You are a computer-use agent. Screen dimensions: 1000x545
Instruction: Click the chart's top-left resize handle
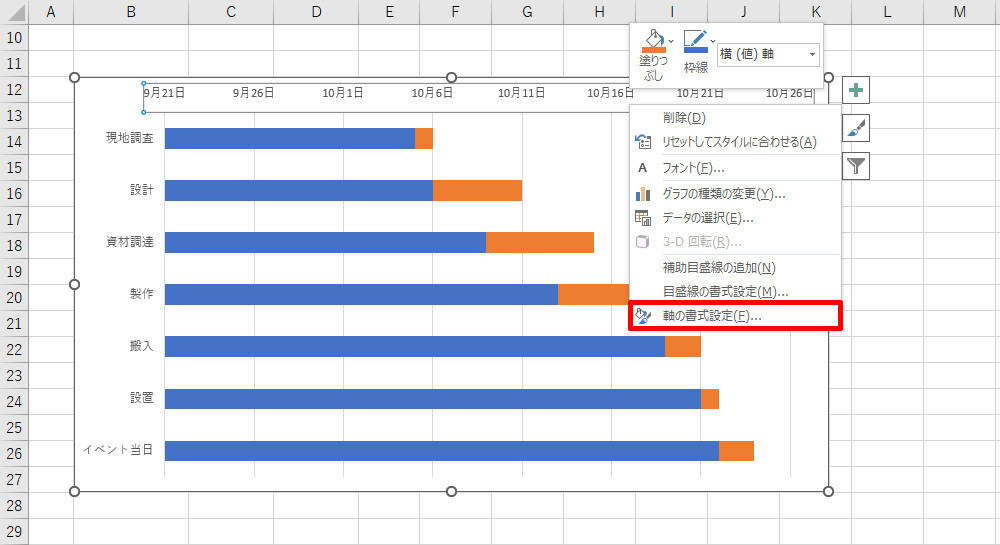tap(74, 77)
